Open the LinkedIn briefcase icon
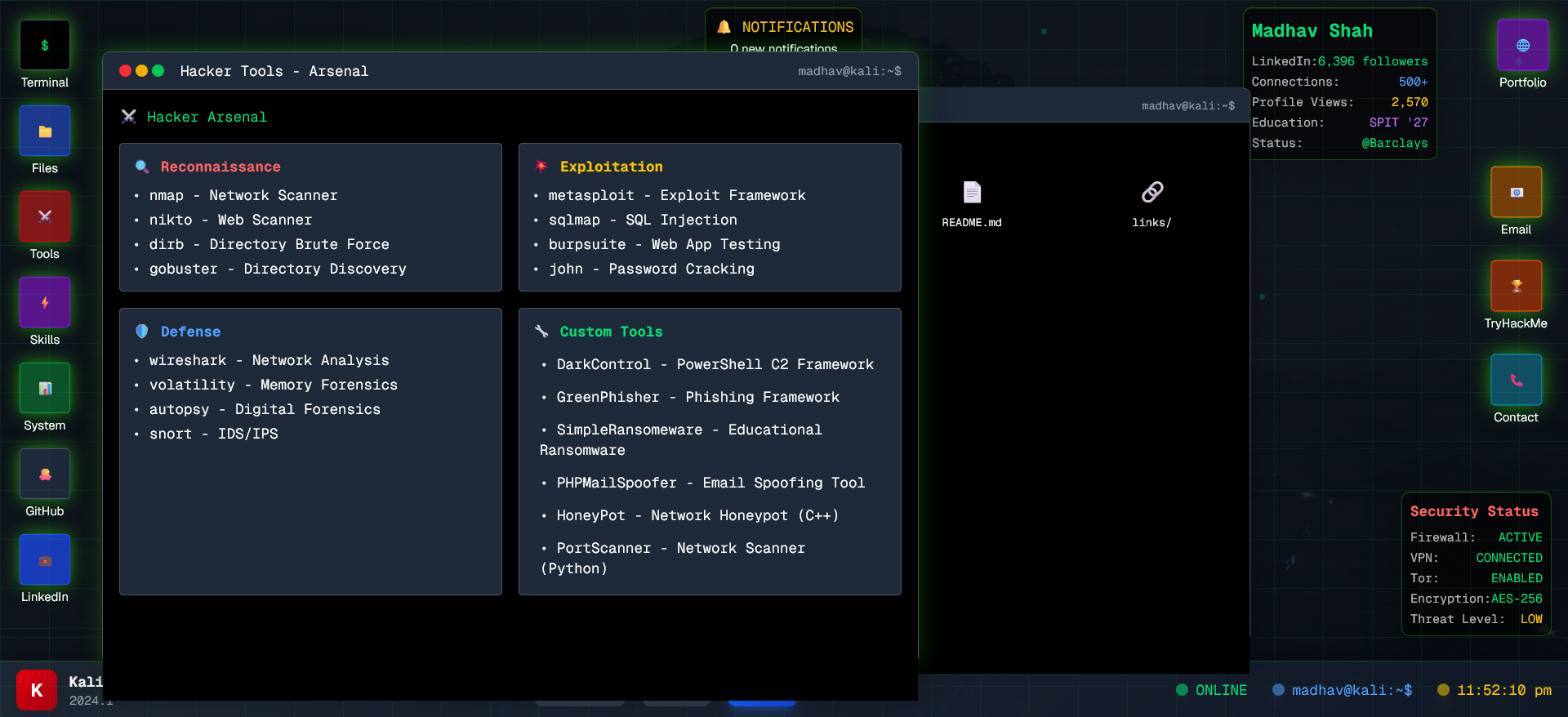The image size is (1568, 717). click(x=45, y=559)
